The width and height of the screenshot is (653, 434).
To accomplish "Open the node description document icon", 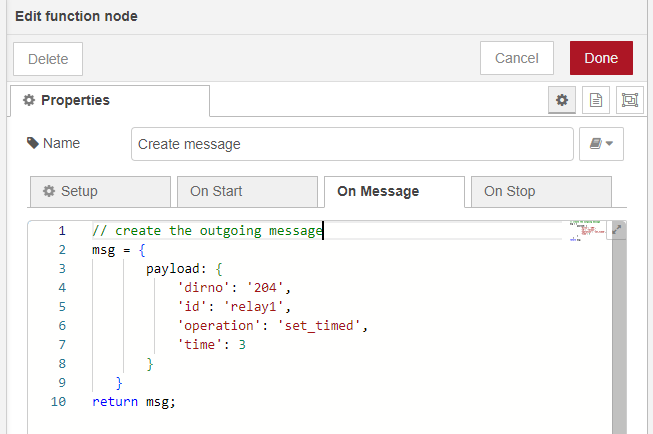I will click(596, 100).
